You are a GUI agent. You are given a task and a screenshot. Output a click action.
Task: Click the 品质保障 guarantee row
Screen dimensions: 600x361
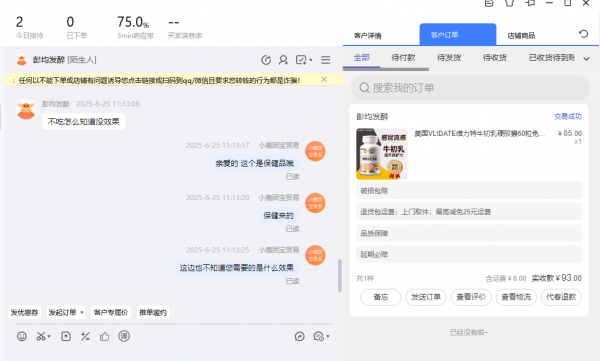click(469, 233)
